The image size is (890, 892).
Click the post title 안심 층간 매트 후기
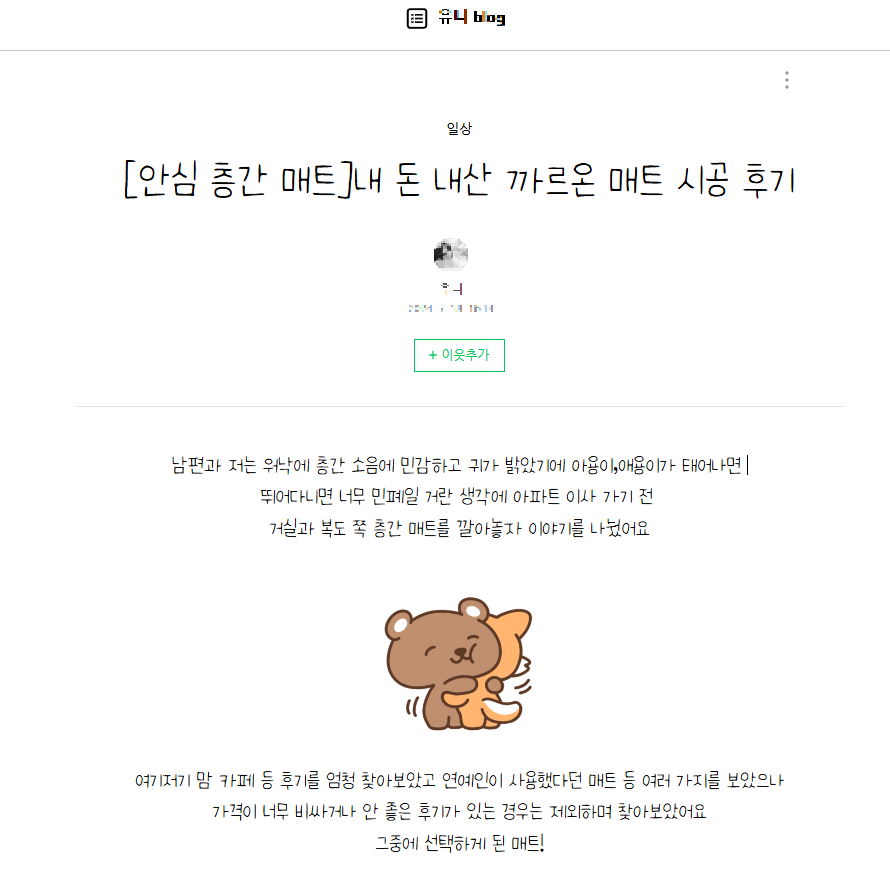pyautogui.click(x=459, y=180)
